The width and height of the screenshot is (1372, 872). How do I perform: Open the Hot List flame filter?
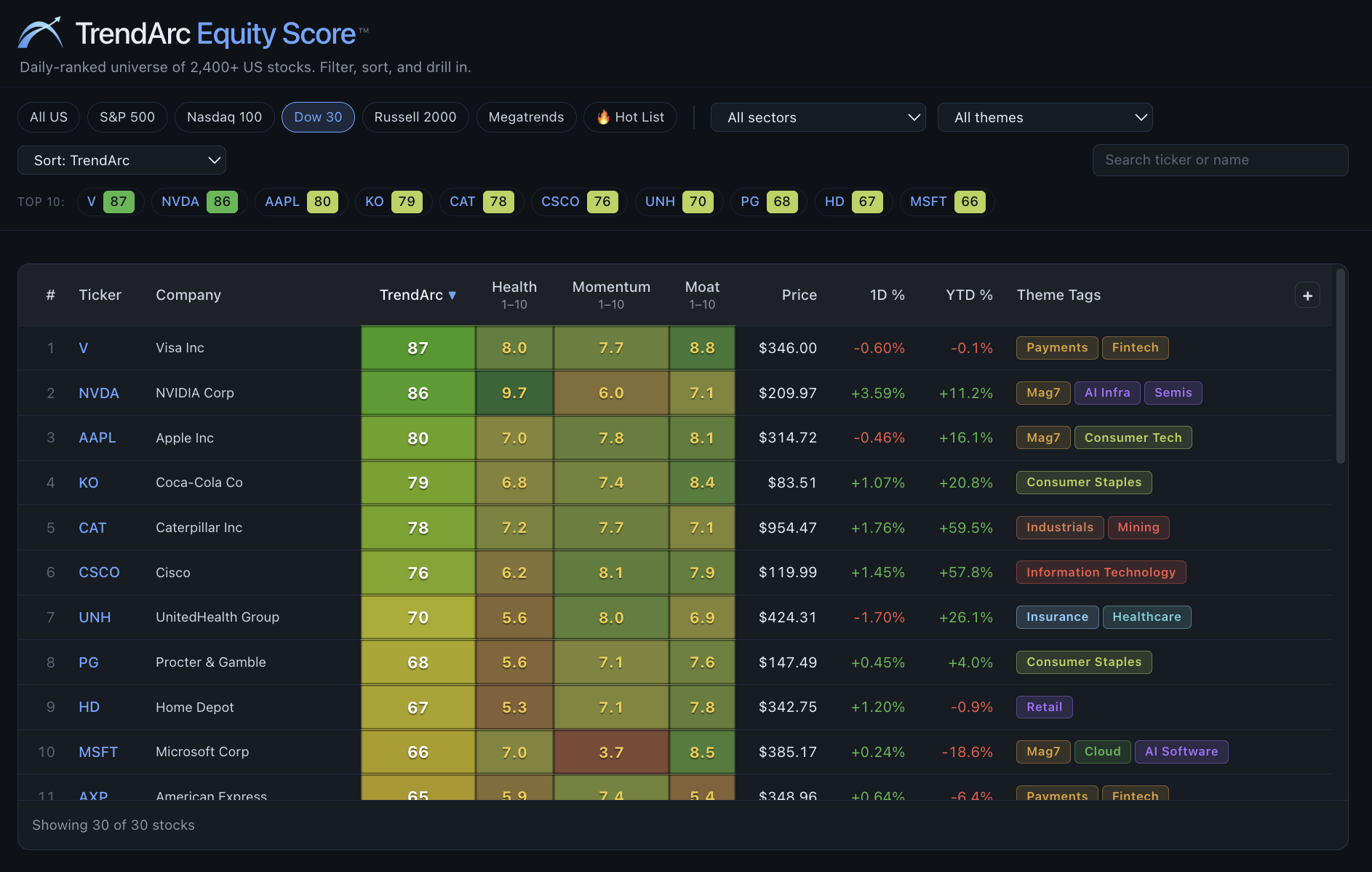[x=630, y=117]
